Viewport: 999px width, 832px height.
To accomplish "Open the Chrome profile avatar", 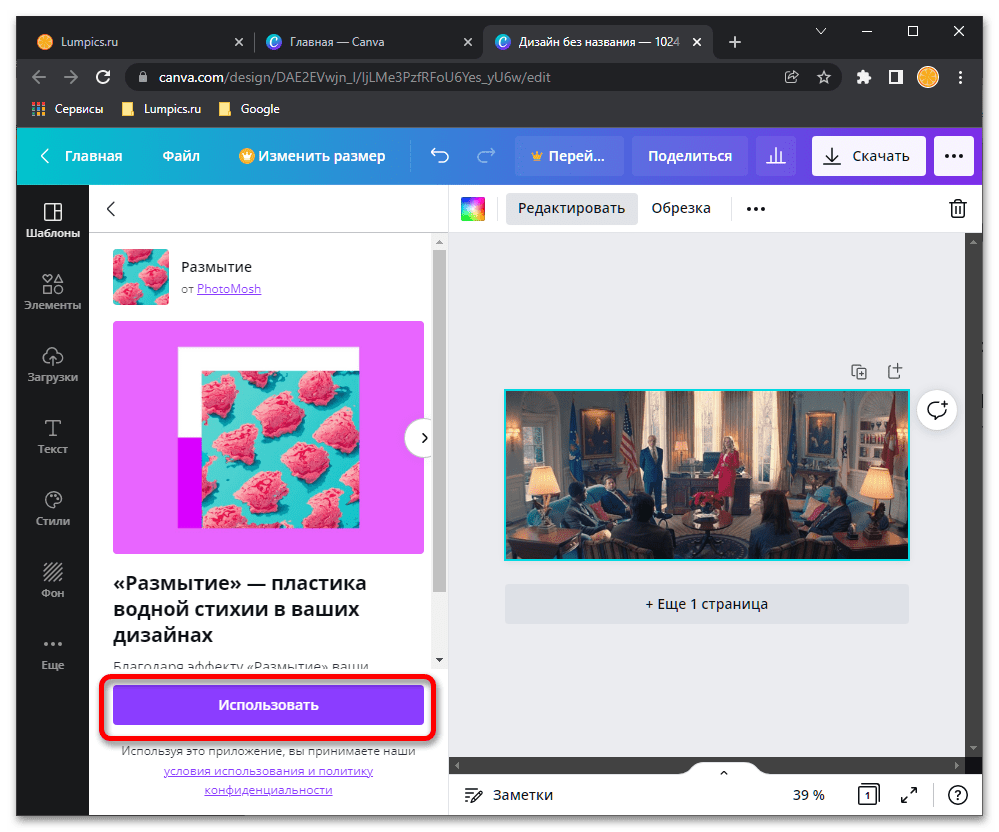I will (928, 77).
